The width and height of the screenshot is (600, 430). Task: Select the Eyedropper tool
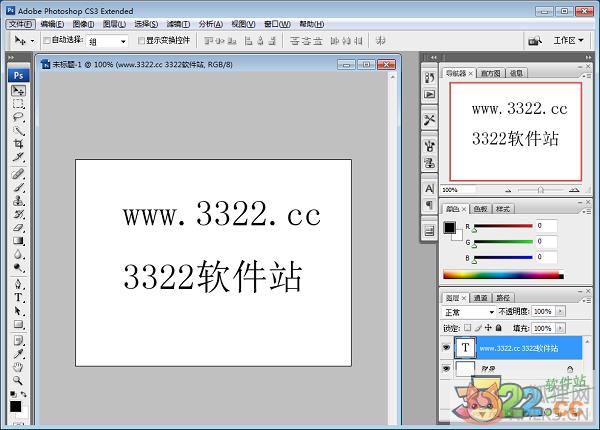(18, 354)
